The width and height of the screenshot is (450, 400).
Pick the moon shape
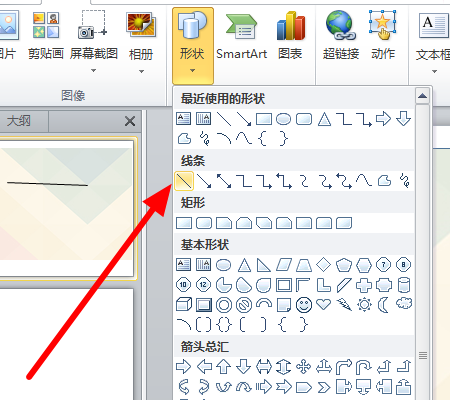tap(383, 305)
